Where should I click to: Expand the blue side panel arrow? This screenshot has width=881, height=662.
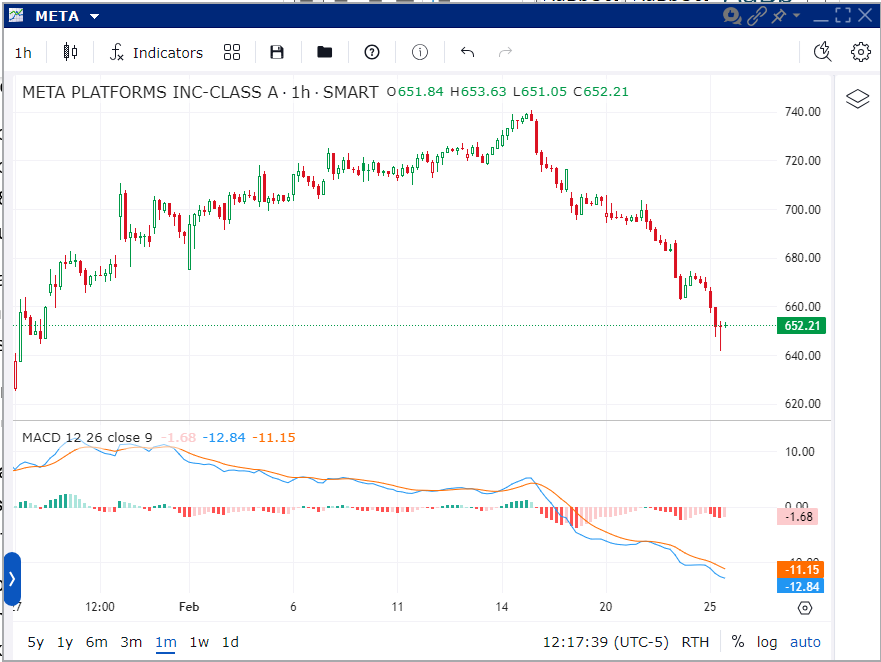click(x=12, y=578)
